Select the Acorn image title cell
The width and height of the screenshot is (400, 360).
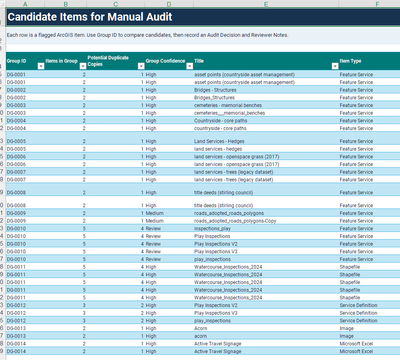[266, 328]
